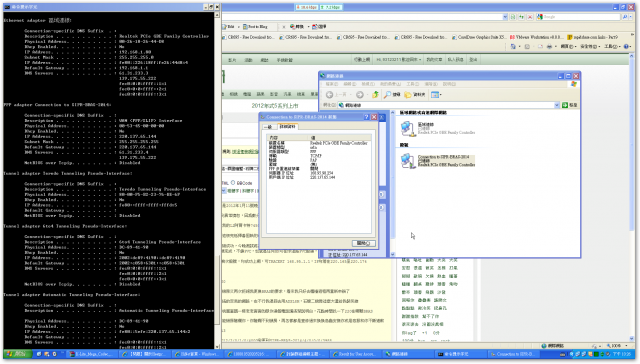This screenshot has height=364, width=640.
Task: Click the Network Connections left pane scrollbar
Action: 393,183
